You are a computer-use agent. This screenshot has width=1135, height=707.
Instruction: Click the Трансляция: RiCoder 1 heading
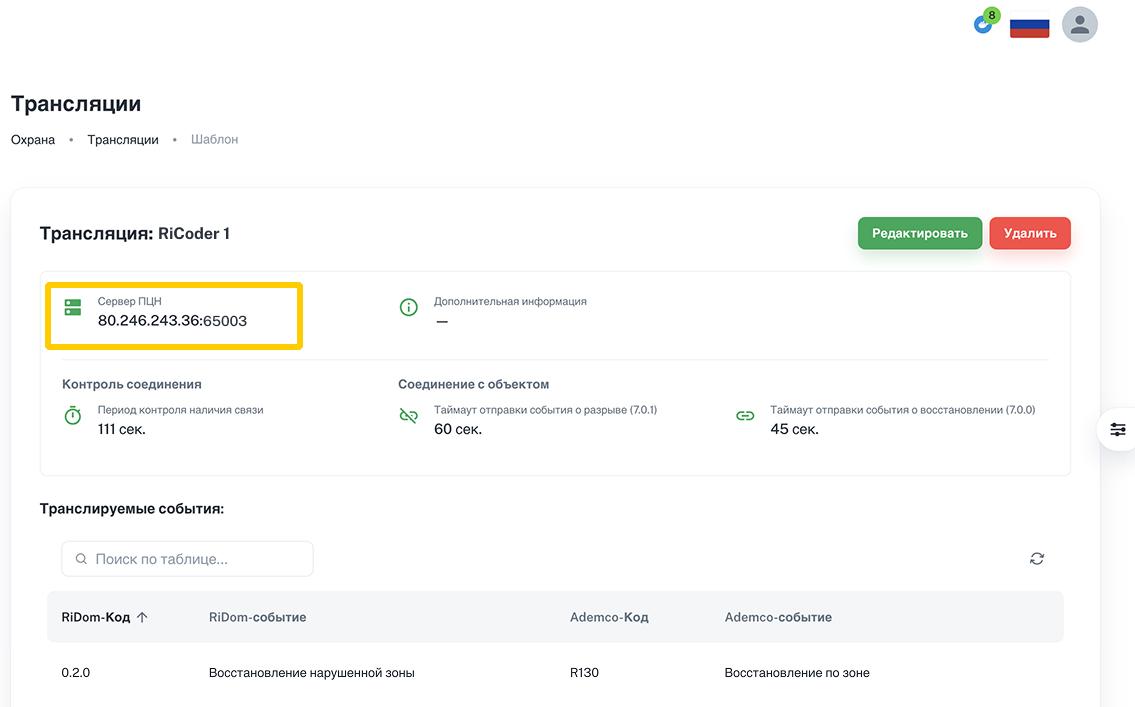(x=135, y=234)
